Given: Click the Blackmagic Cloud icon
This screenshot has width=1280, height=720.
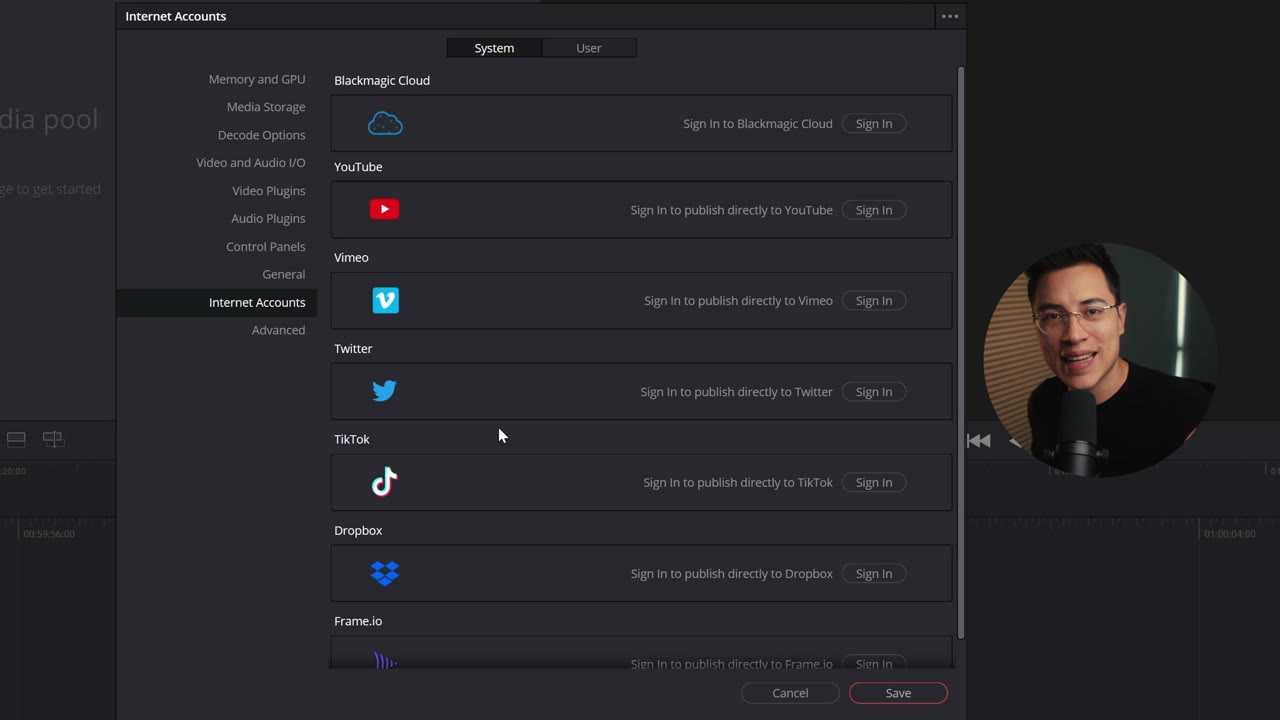Looking at the screenshot, I should pos(385,124).
